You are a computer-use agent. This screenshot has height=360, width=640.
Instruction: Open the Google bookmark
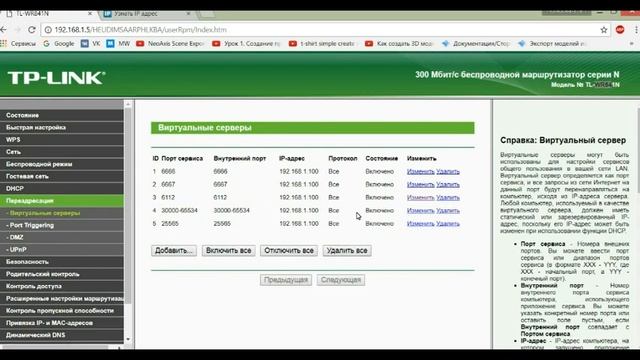(59, 43)
